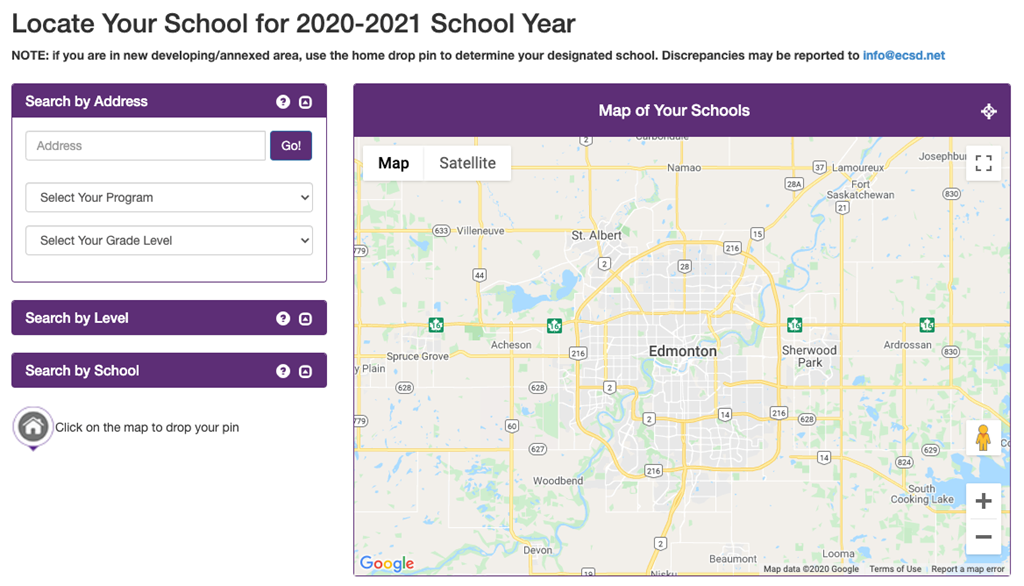Open help for Search by Level

click(283, 319)
